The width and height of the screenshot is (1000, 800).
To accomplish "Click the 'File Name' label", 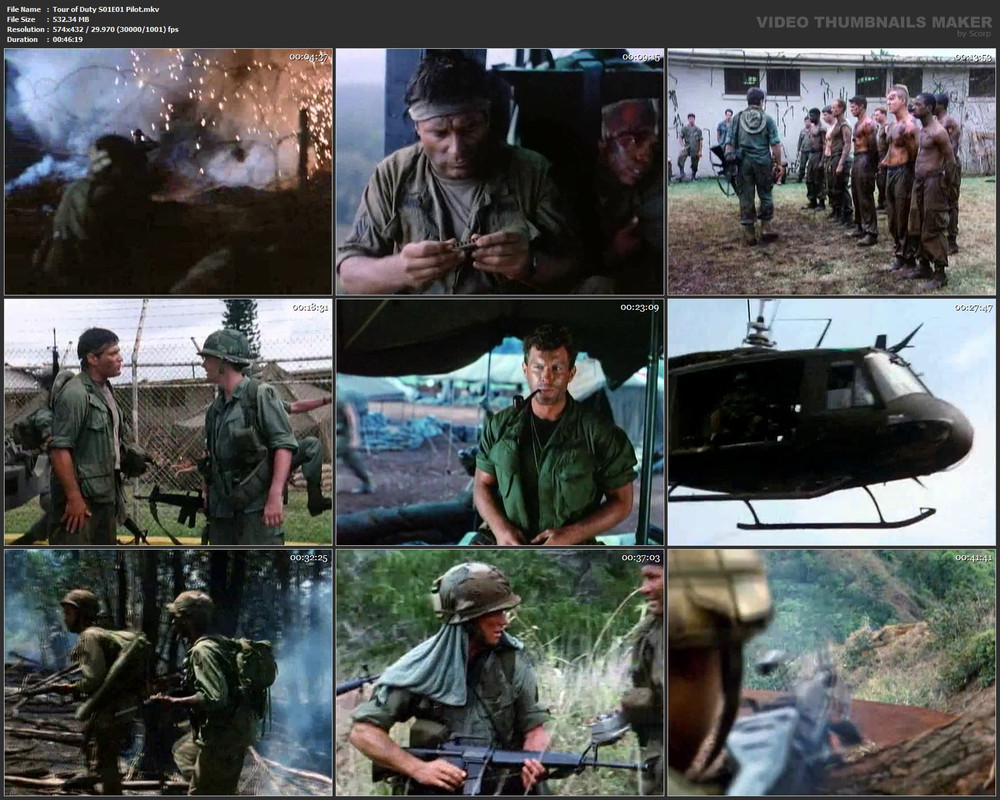I will (x=24, y=10).
